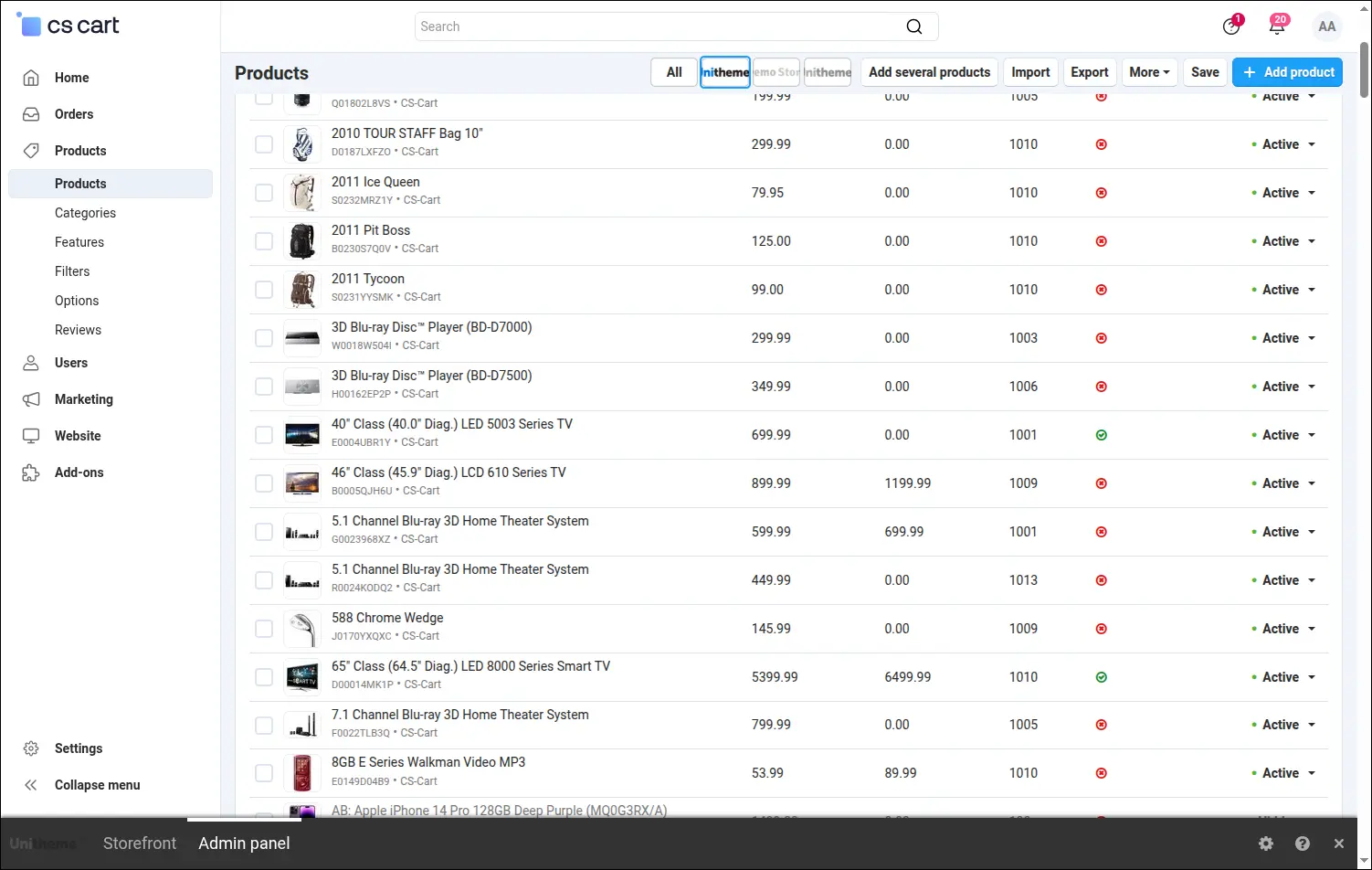Viewport: 1372px width, 870px height.
Task: Open Features in the sidebar
Action: 79,242
